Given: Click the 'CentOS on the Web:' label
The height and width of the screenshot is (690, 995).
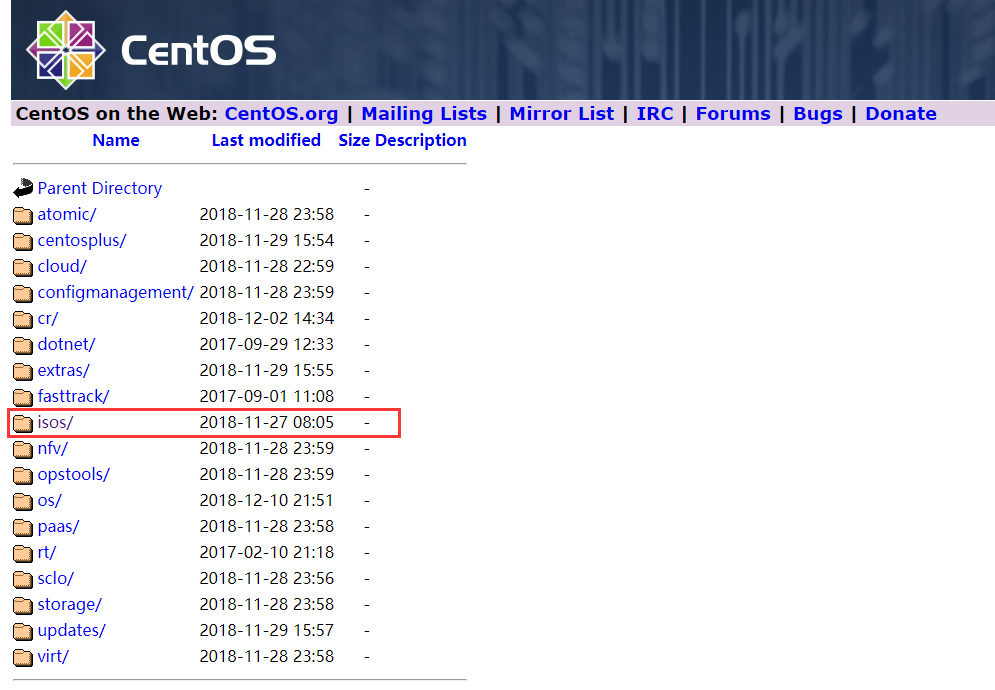Looking at the screenshot, I should coord(117,114).
